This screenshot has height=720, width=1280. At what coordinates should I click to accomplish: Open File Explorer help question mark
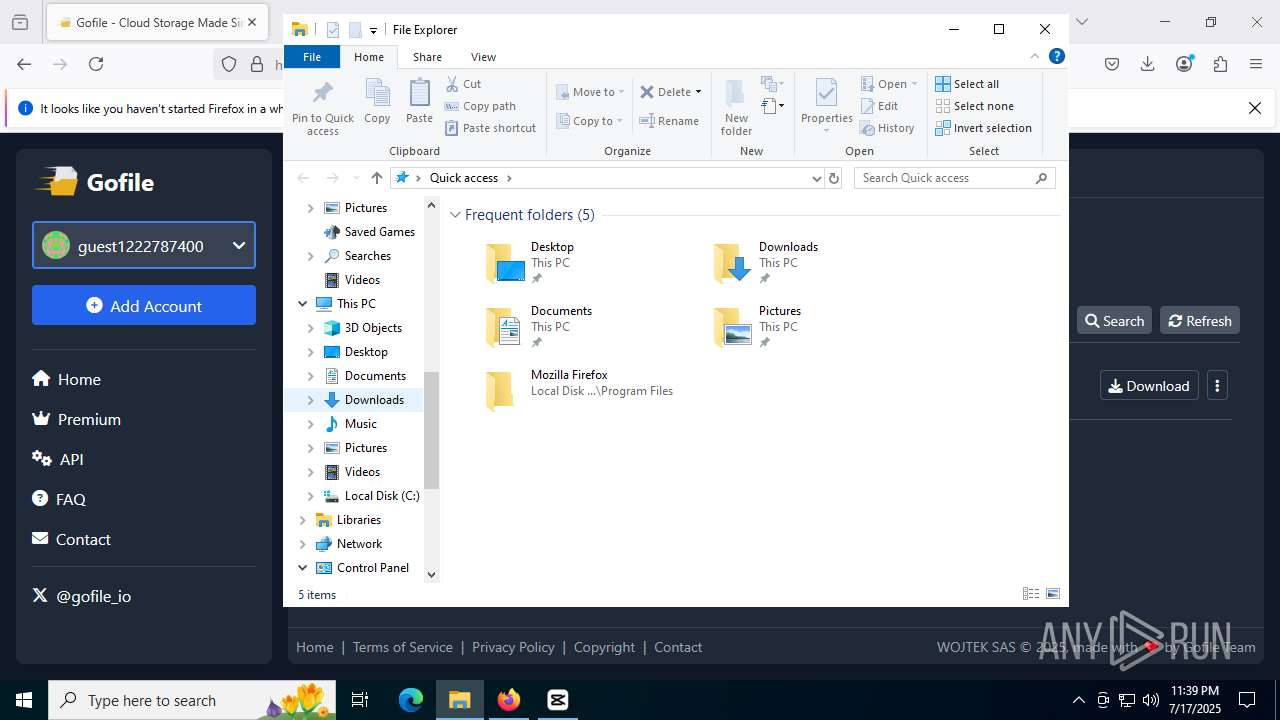tap(1056, 56)
